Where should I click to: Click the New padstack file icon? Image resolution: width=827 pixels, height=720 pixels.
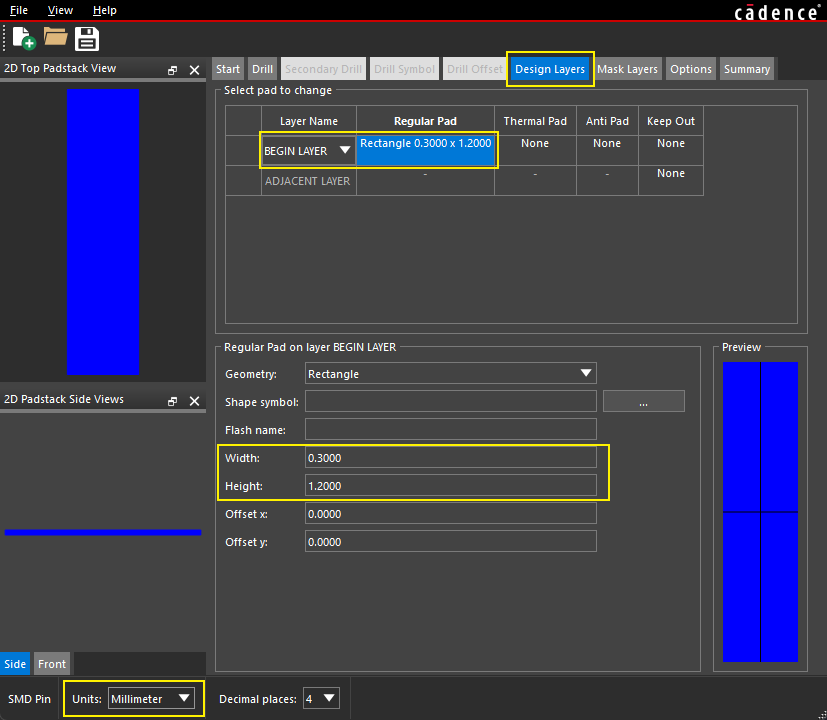click(x=24, y=39)
